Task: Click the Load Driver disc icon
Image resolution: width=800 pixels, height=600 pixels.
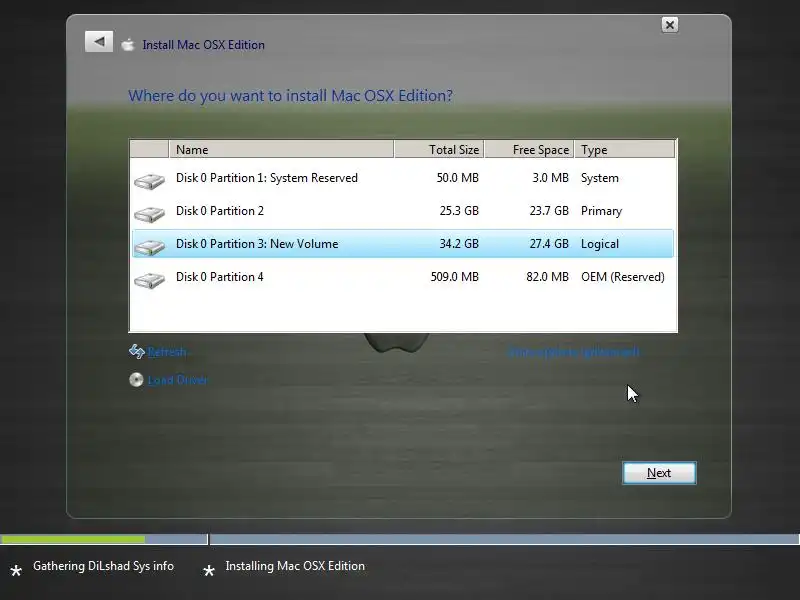Action: (136, 380)
